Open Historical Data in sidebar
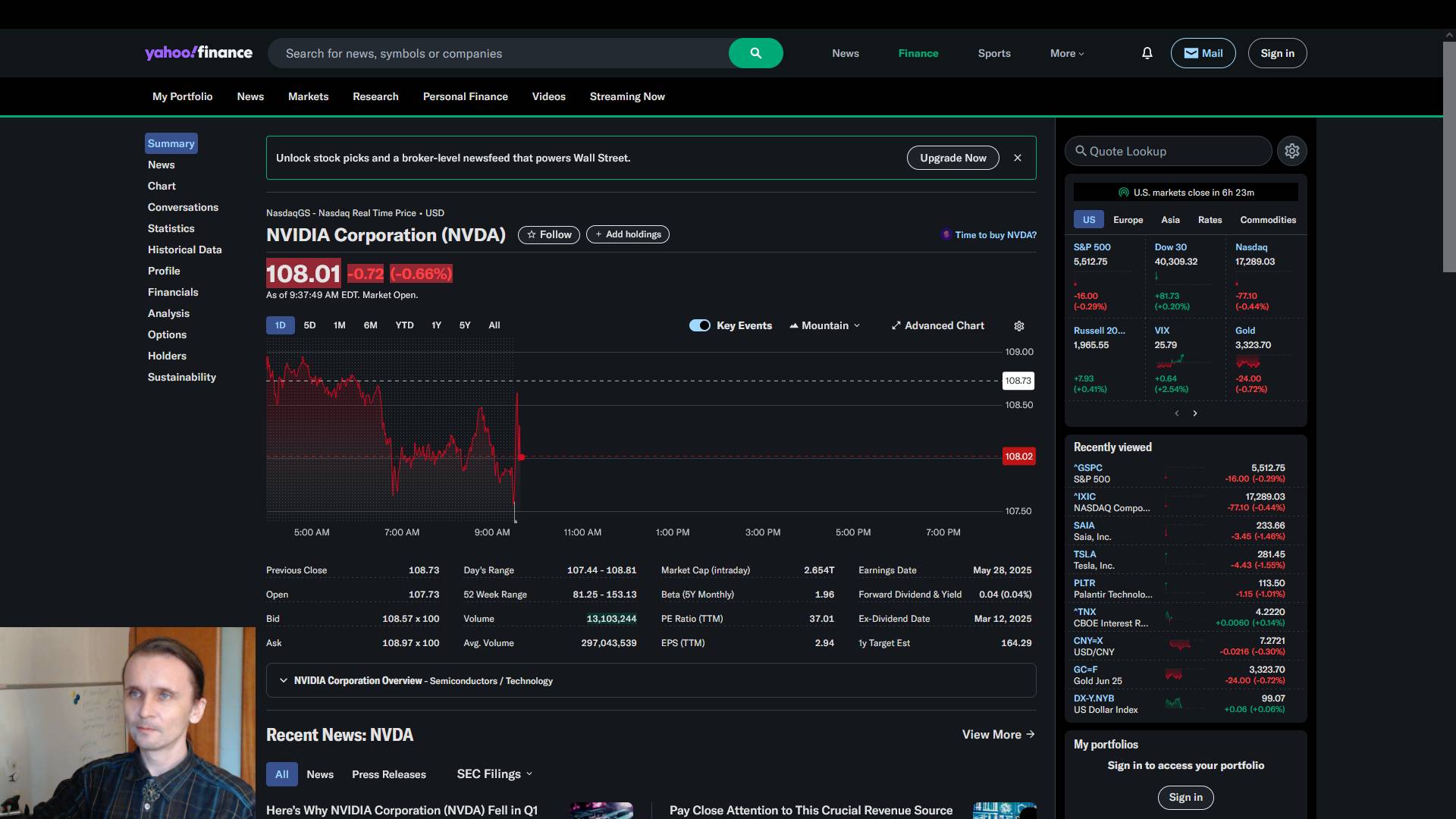Viewport: 1456px width, 819px height. click(184, 249)
